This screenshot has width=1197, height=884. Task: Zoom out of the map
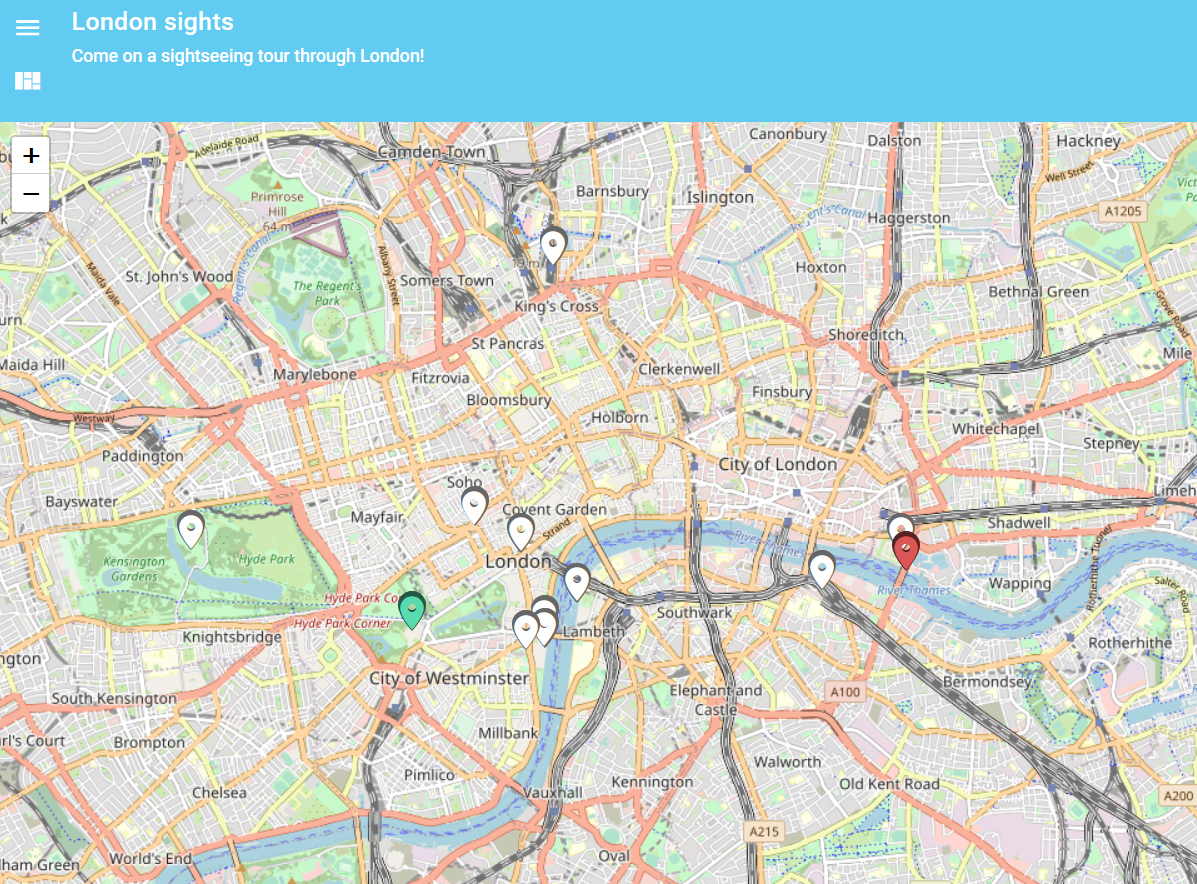[x=31, y=193]
